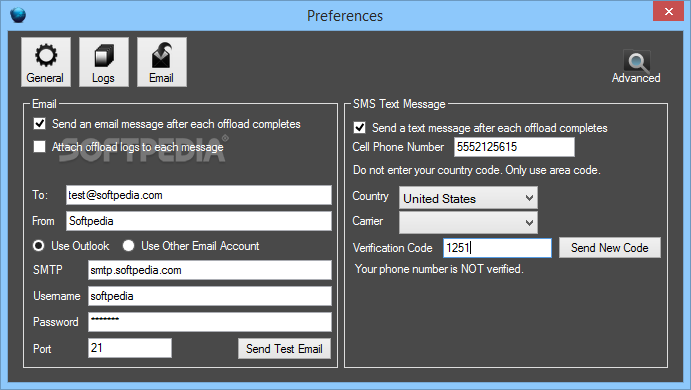Image resolution: width=691 pixels, height=390 pixels.
Task: Uncheck Send an email message after each offload
Action: (40, 124)
